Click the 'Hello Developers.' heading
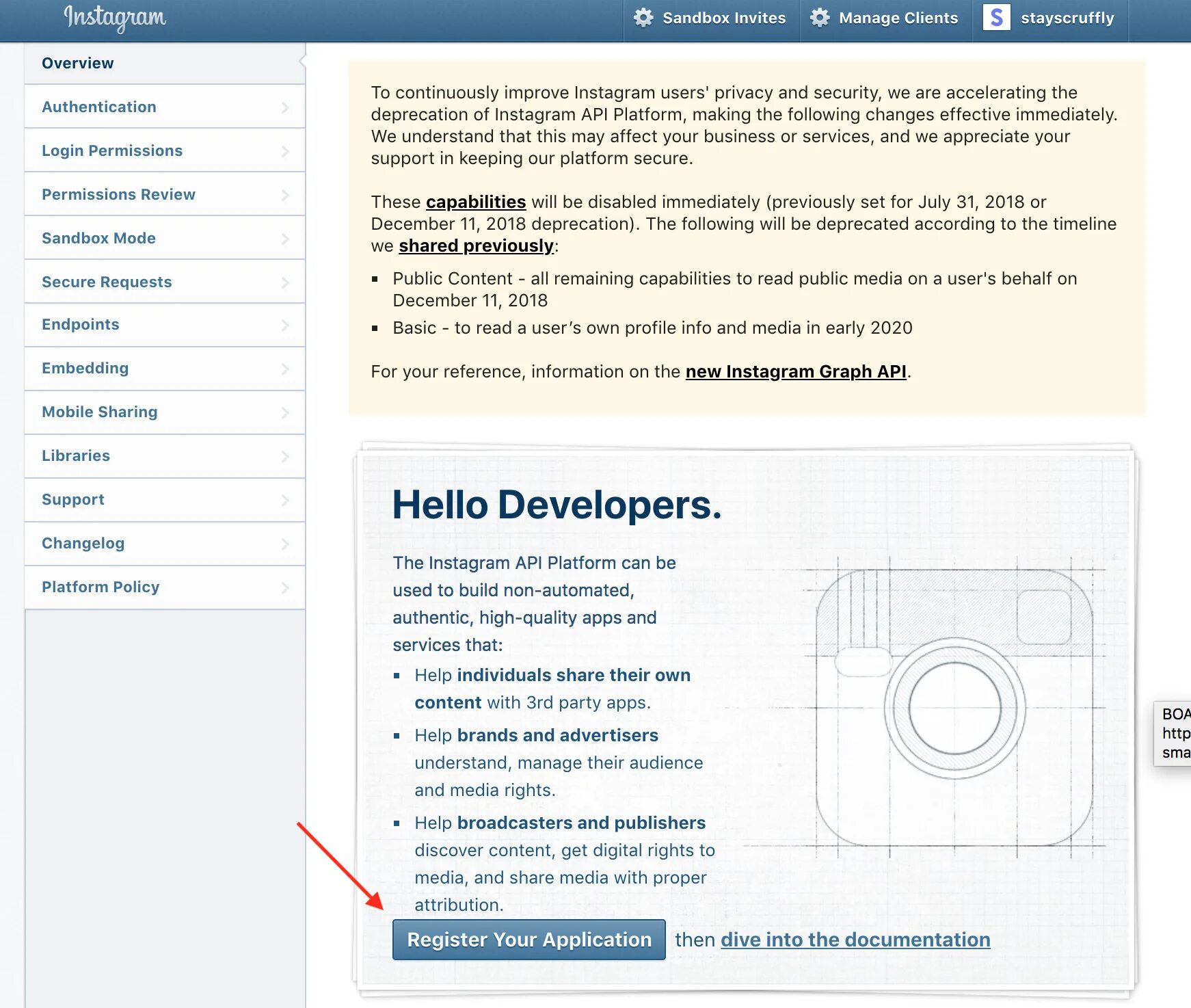1191x1008 pixels. (x=557, y=505)
